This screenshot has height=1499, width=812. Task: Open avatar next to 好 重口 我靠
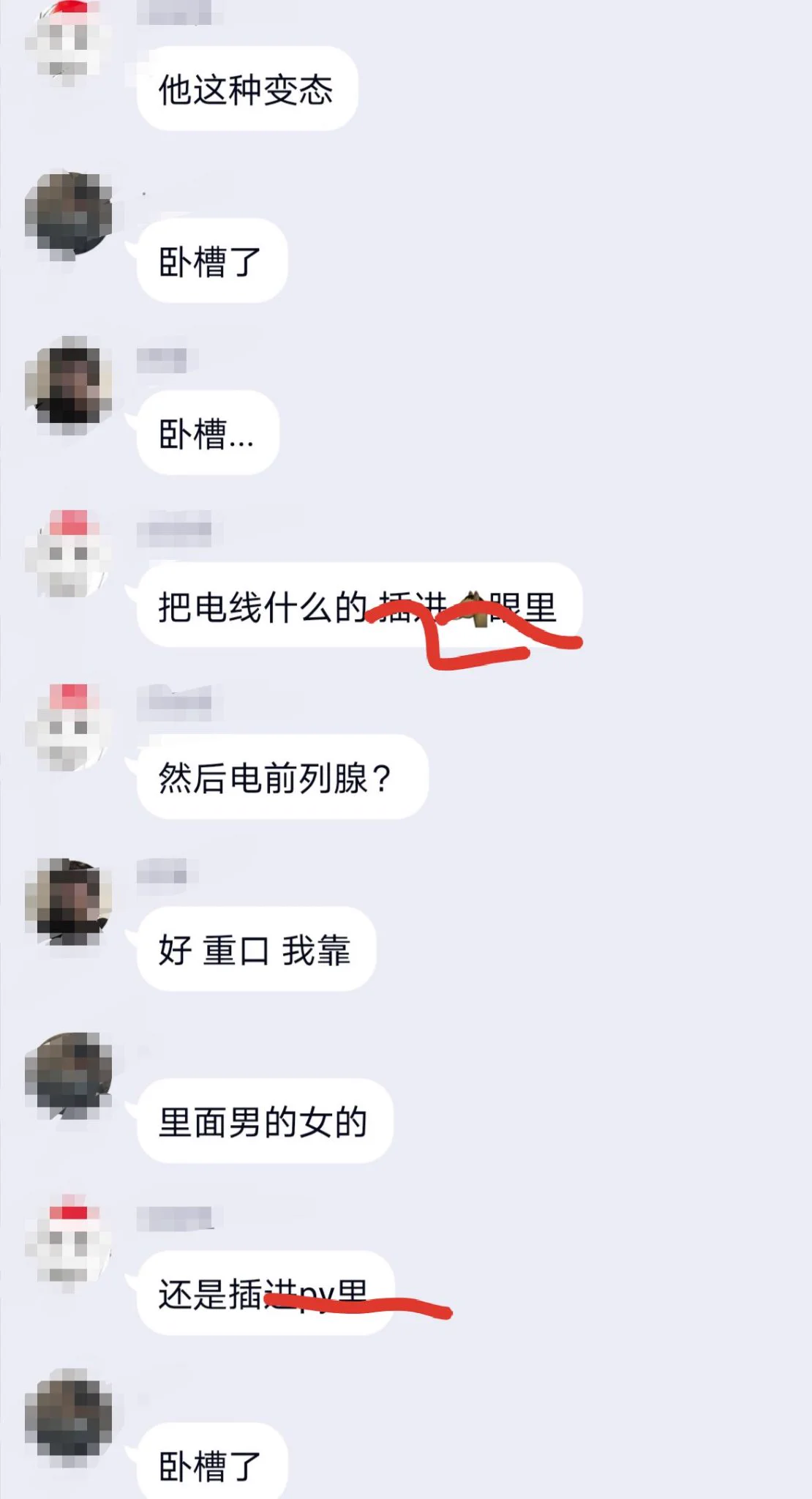[68, 901]
